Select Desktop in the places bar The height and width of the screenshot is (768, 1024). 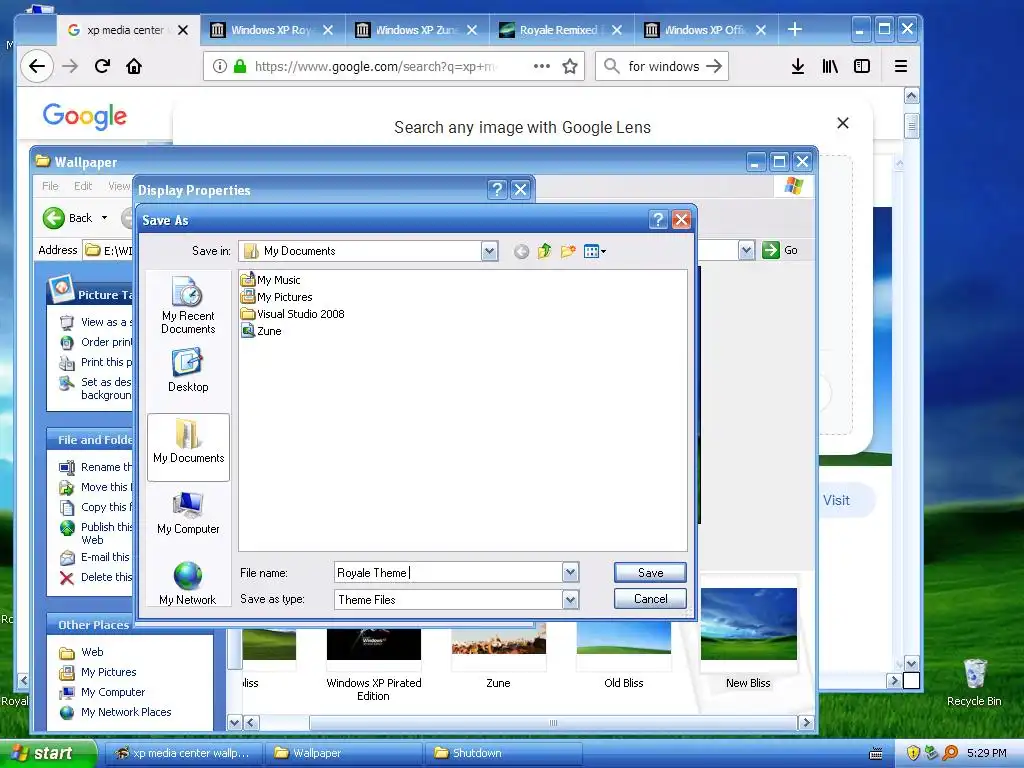[x=188, y=370]
